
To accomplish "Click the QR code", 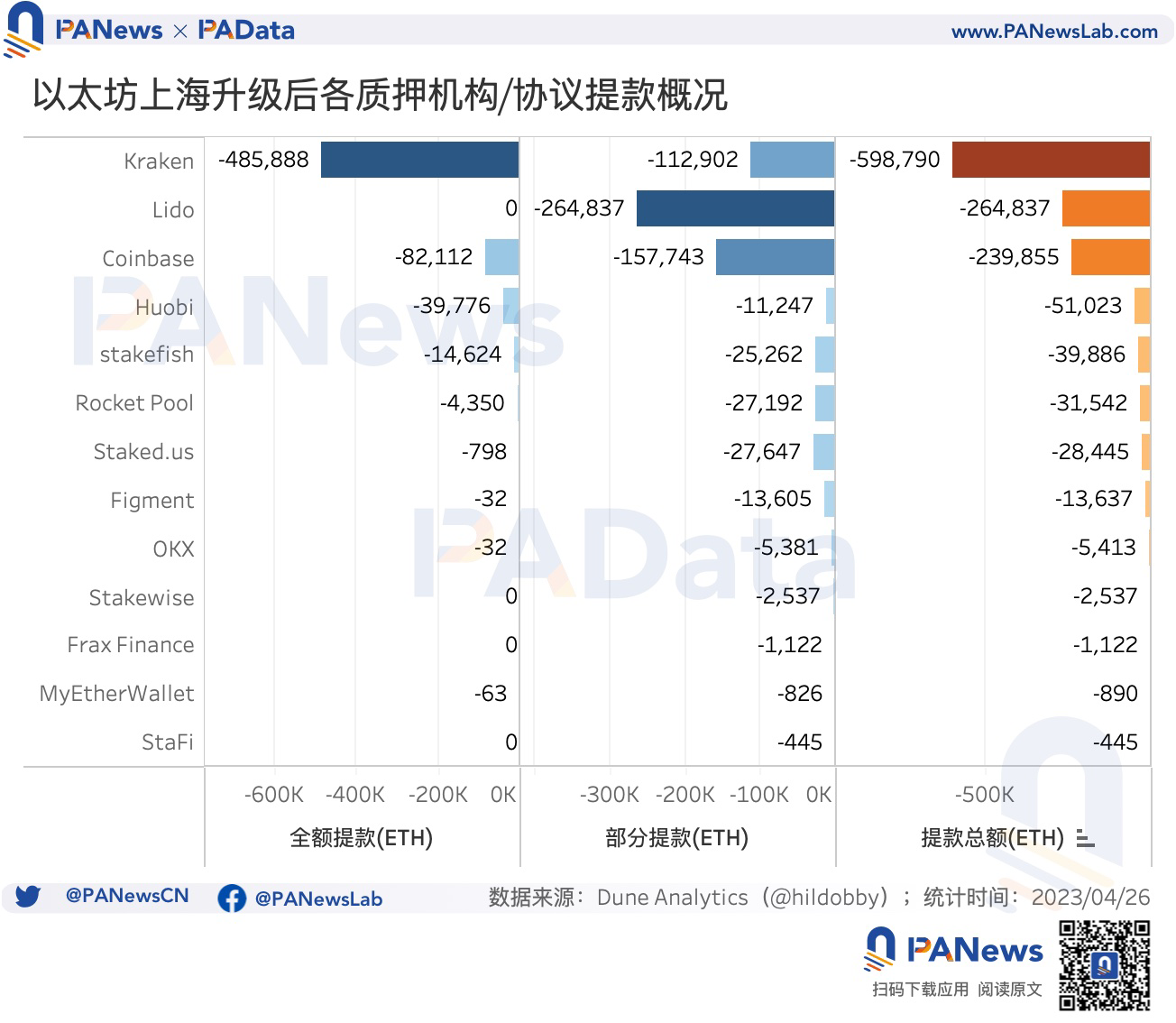I will coord(1104,964).
